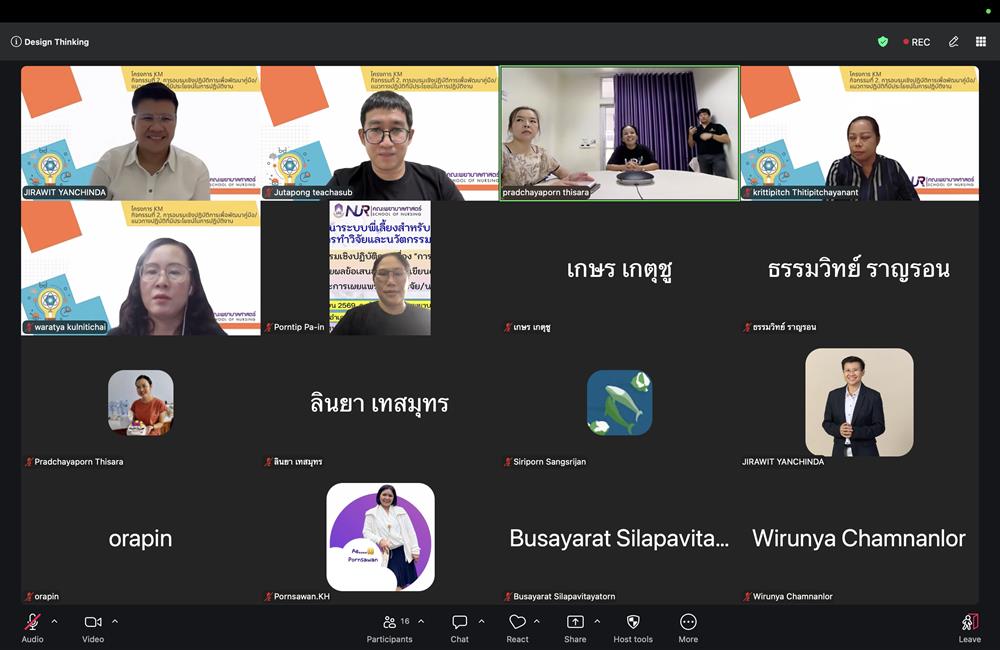
Task: Select pradchayaporn thisara's video tile
Action: [x=620, y=133]
